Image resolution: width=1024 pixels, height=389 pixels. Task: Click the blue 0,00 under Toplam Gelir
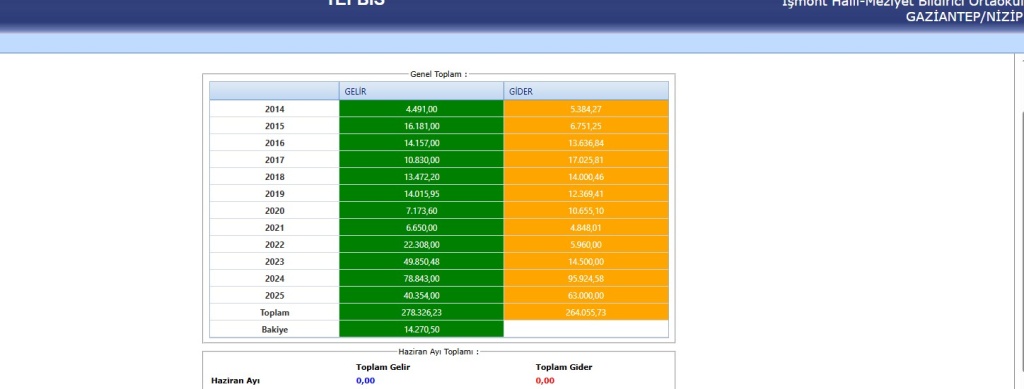[365, 381]
